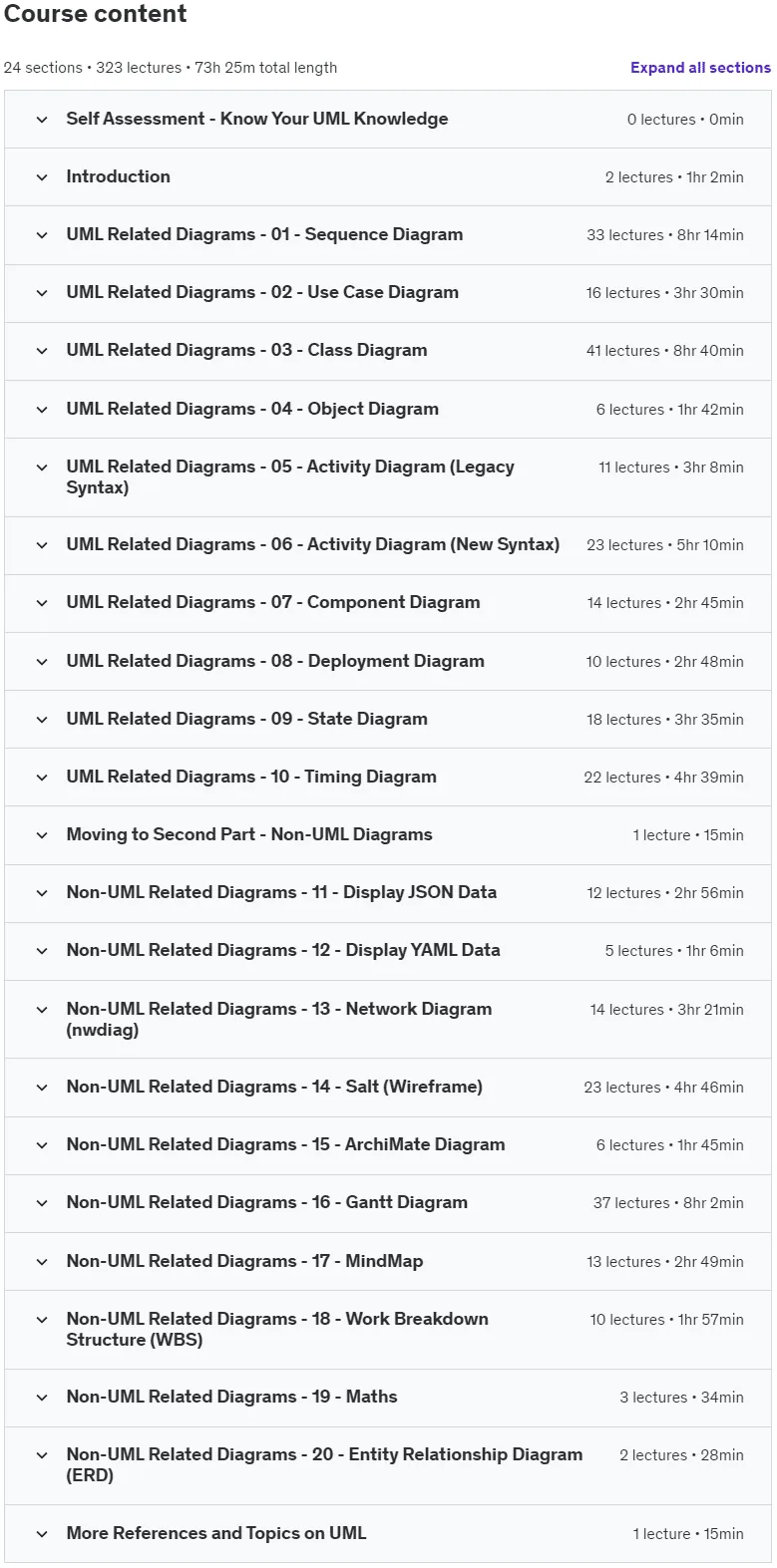Open chevron for 01 - Sequence Diagram
The width and height of the screenshot is (777, 1568).
point(42,235)
